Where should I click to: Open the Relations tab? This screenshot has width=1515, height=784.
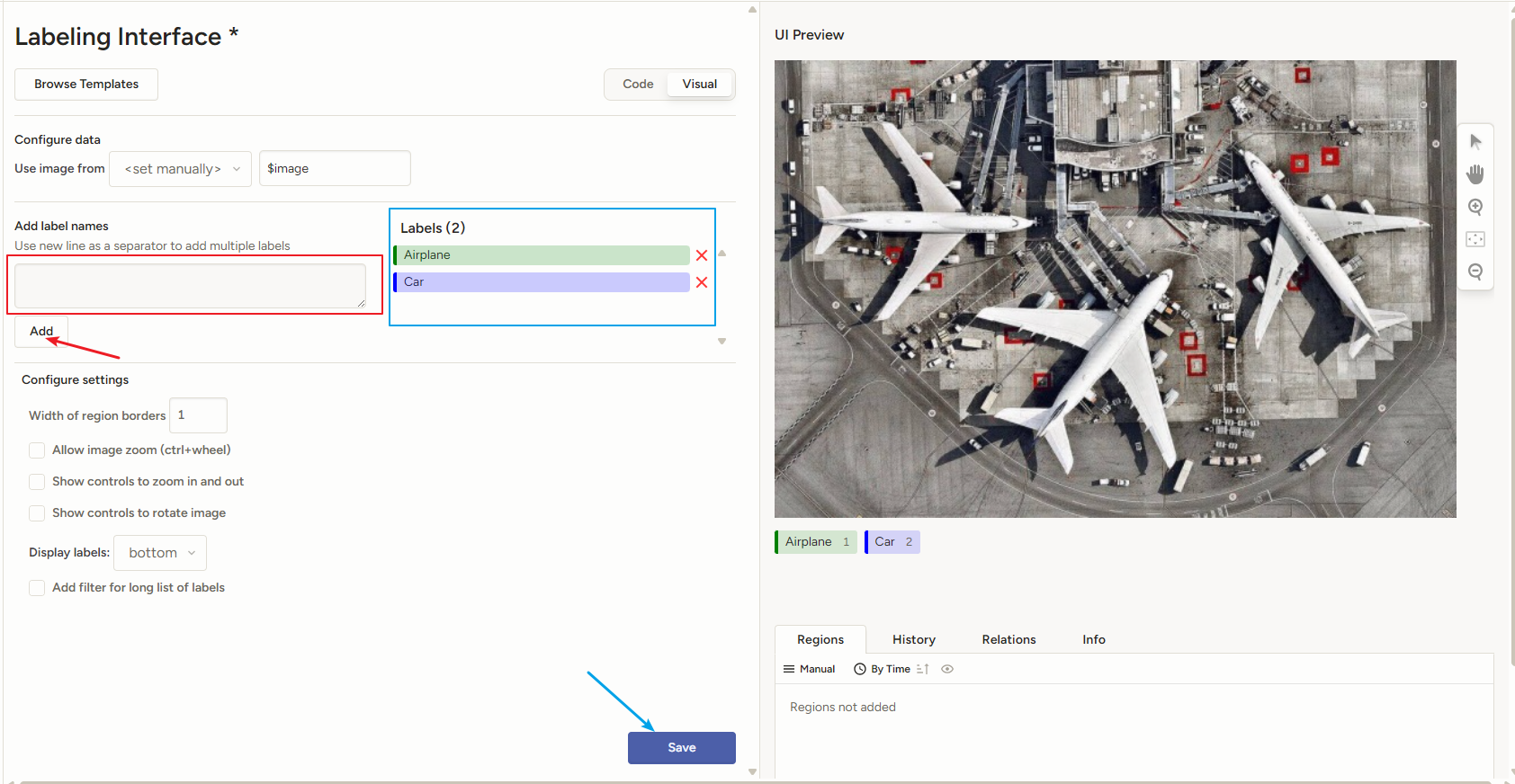pos(1009,639)
